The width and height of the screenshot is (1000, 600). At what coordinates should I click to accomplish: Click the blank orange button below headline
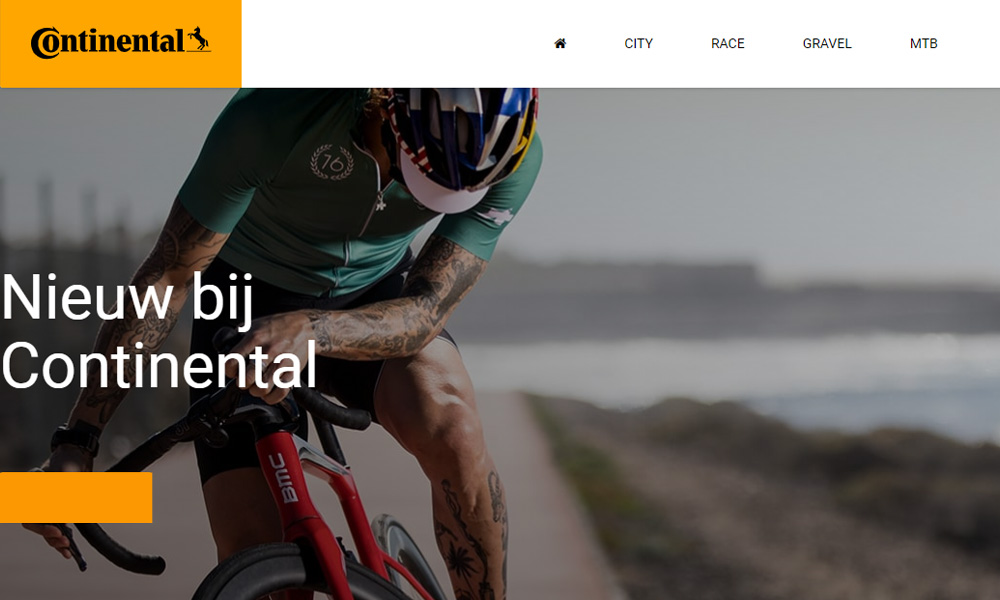click(x=76, y=497)
